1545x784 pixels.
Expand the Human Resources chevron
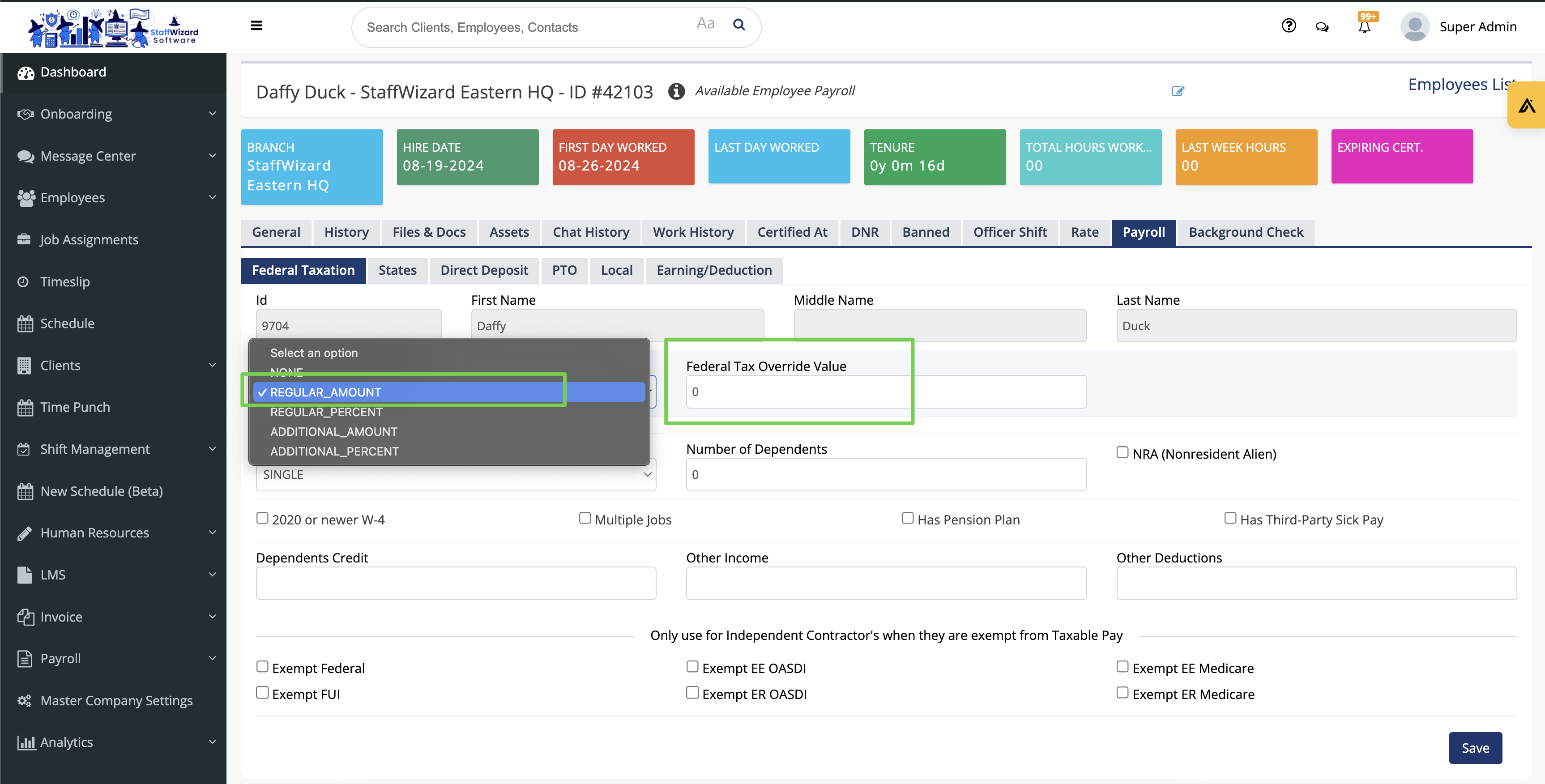212,532
